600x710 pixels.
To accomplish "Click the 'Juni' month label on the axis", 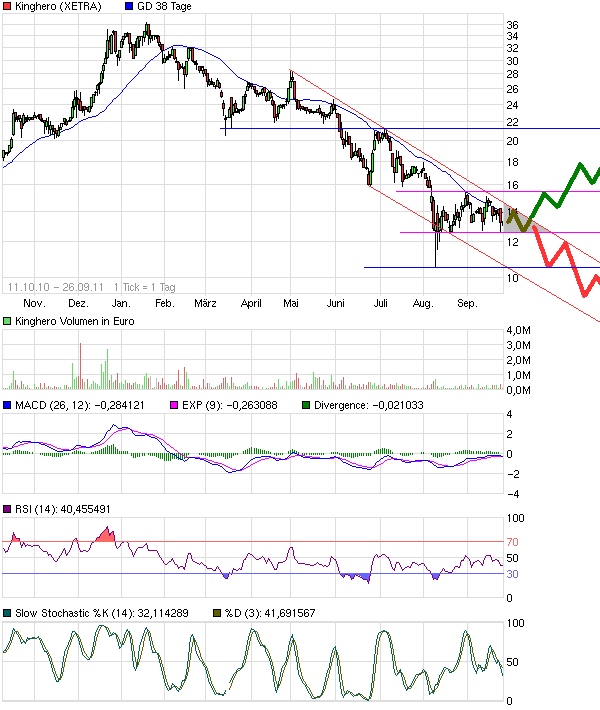I will pos(336,303).
